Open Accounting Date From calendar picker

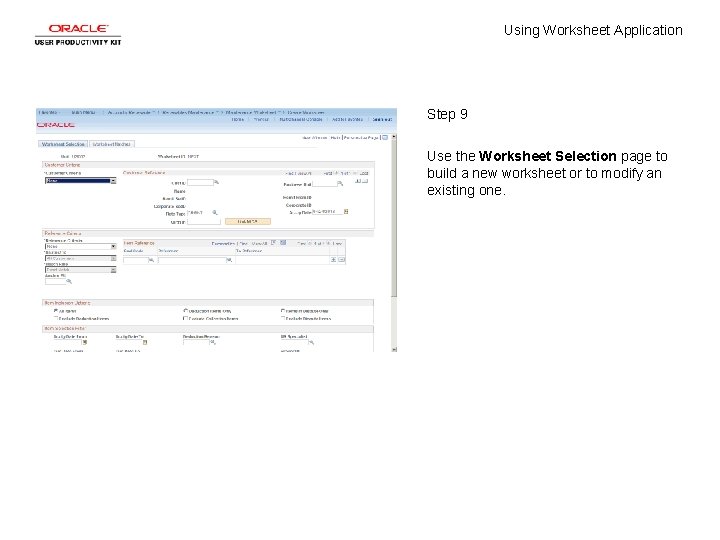coord(84,343)
